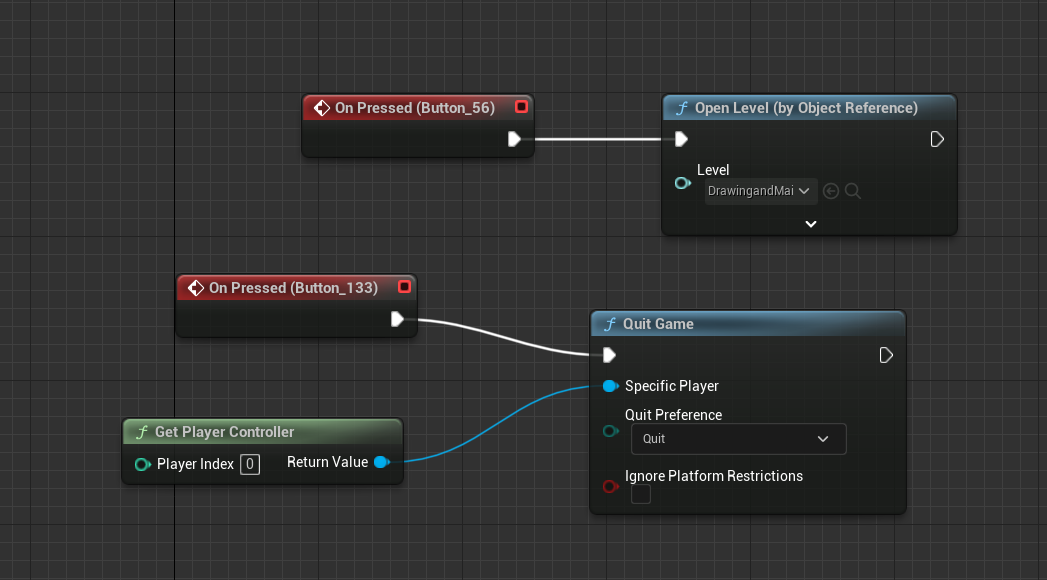The height and width of the screenshot is (580, 1047).
Task: Select the On Pressed (Button_133) node title
Action: 293,288
